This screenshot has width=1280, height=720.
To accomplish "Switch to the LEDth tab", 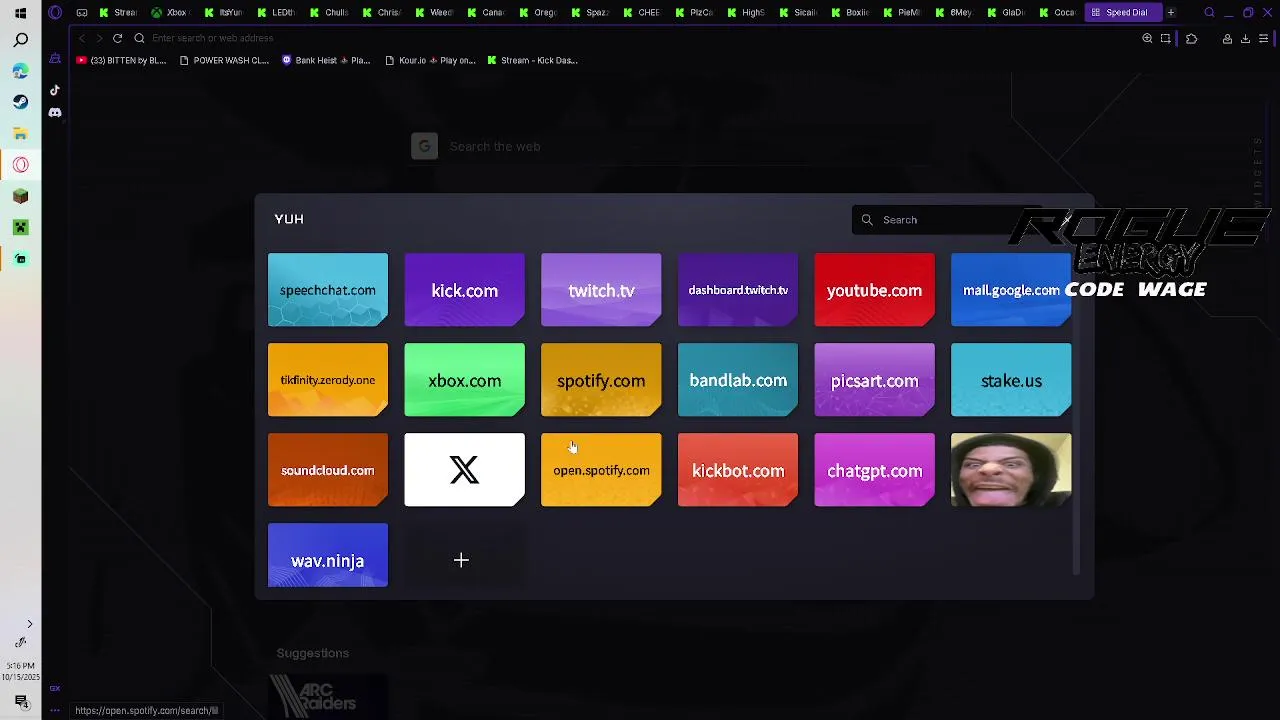I will pos(277,12).
